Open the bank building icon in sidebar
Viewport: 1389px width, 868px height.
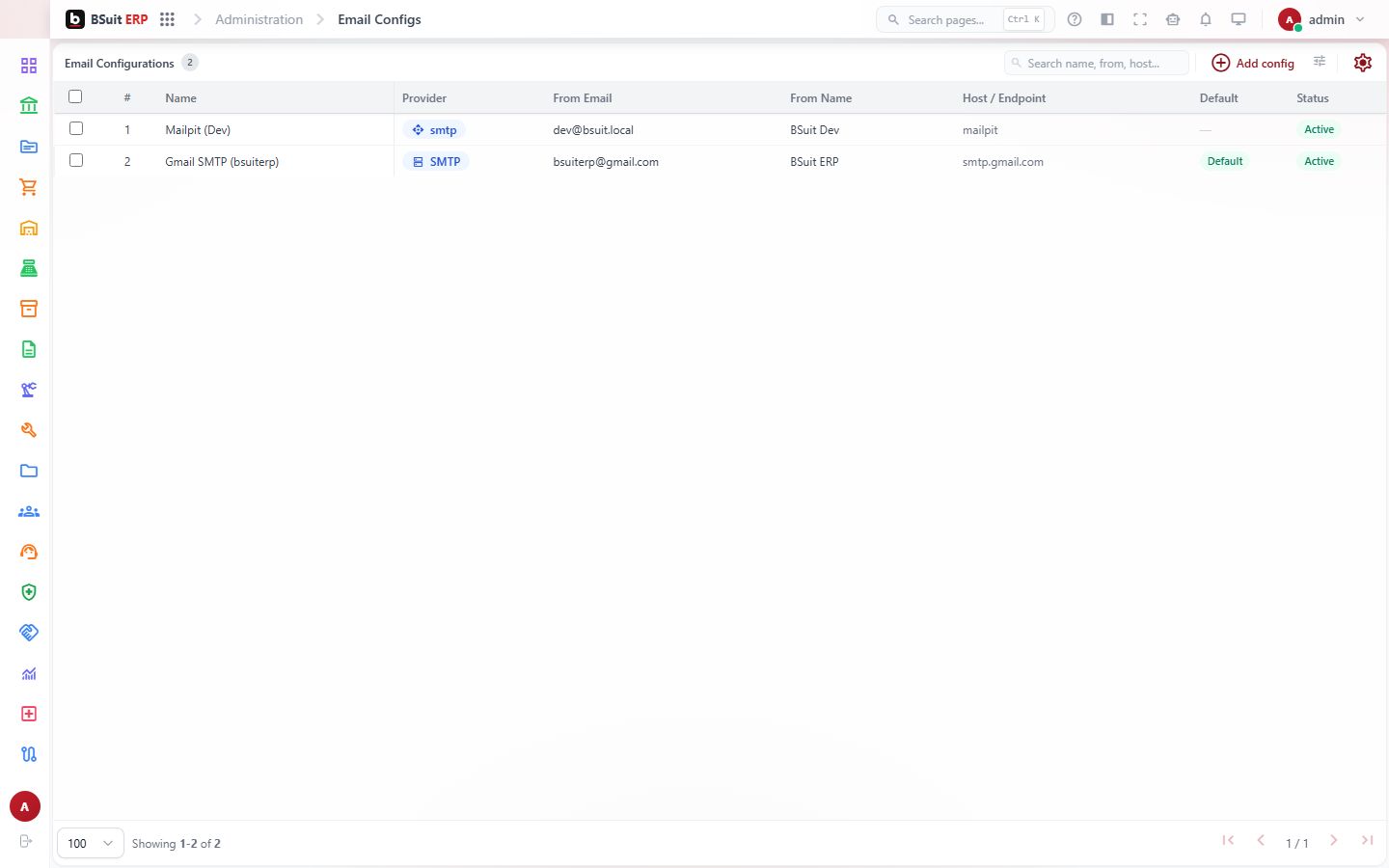click(x=29, y=106)
